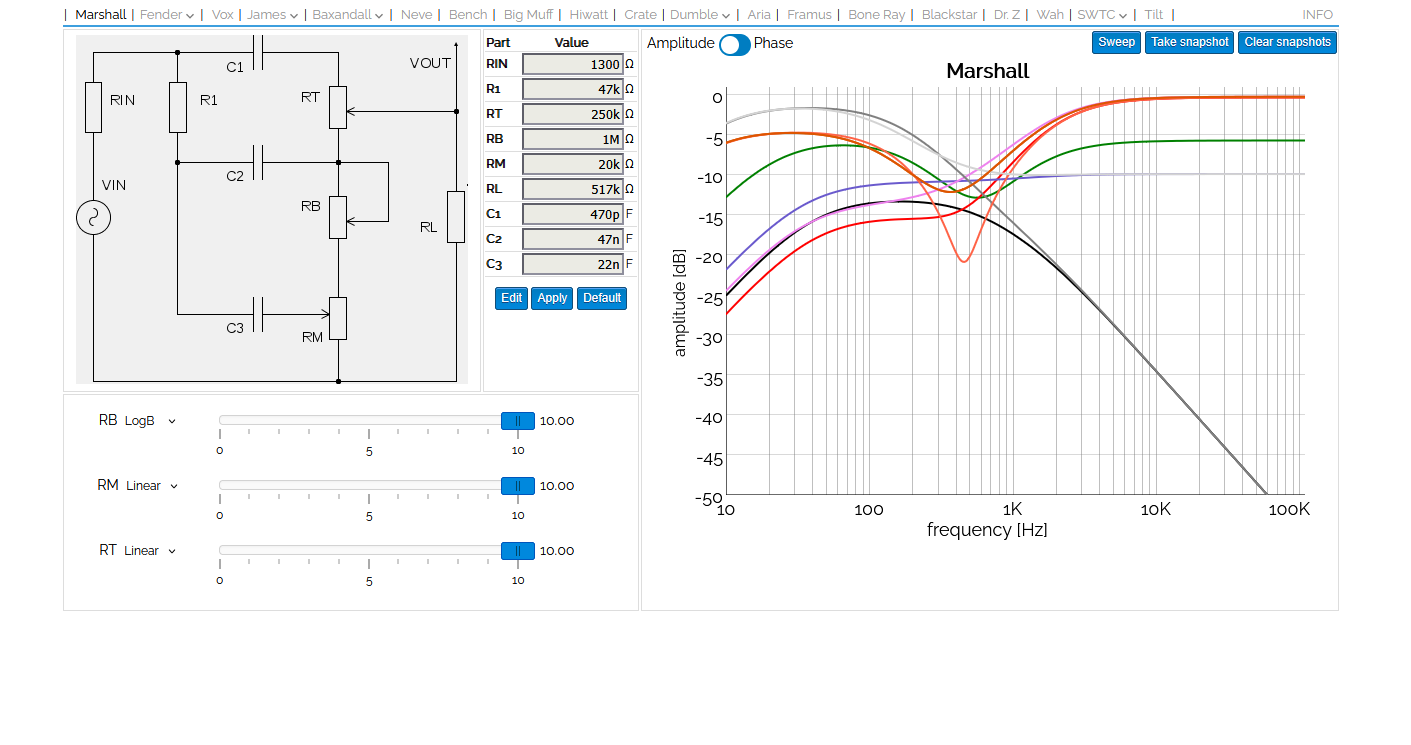1411x745 pixels.
Task: Open the Blackstar tone stack tab
Action: (x=949, y=15)
